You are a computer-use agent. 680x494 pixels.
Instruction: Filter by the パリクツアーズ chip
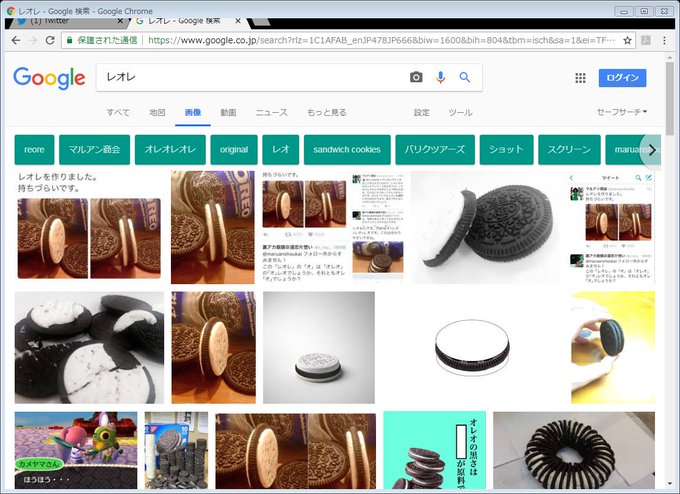point(435,150)
